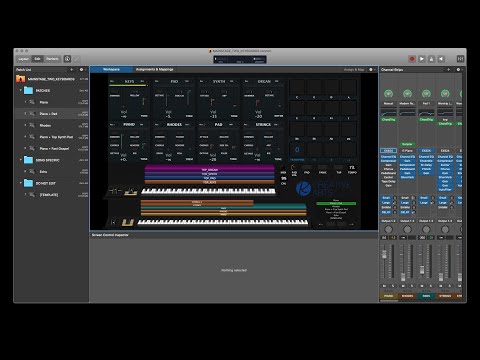
Task: Click the RHODES channel volume fader handle
Action: point(403,277)
